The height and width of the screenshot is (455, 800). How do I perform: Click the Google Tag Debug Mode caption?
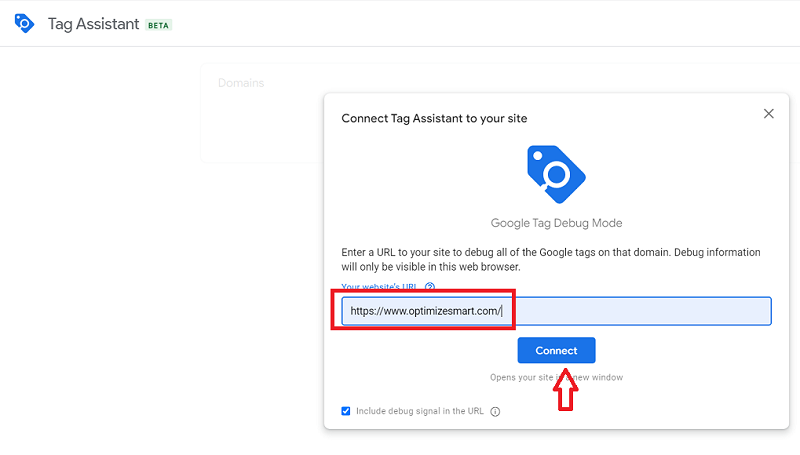pyautogui.click(x=556, y=223)
